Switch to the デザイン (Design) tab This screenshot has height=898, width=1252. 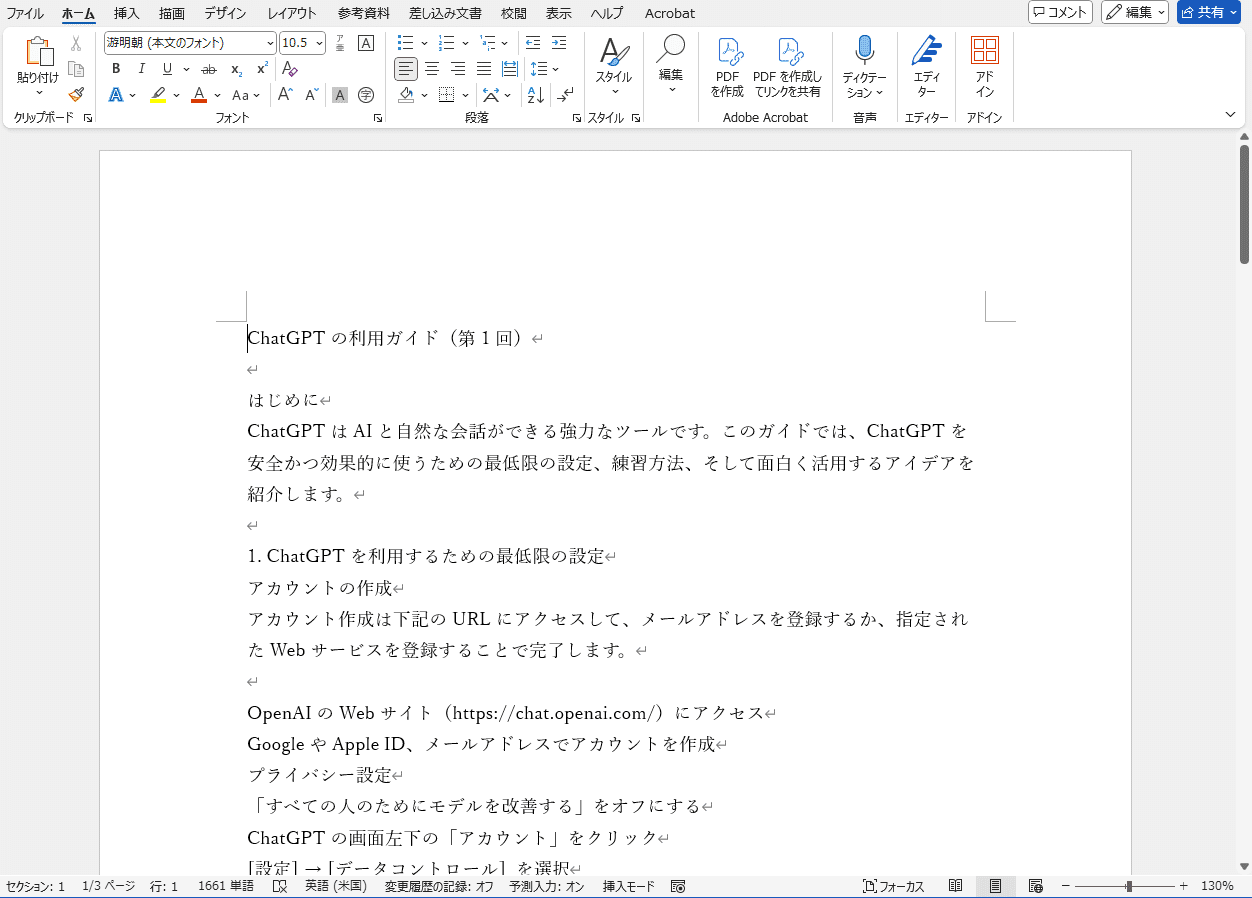coord(226,13)
